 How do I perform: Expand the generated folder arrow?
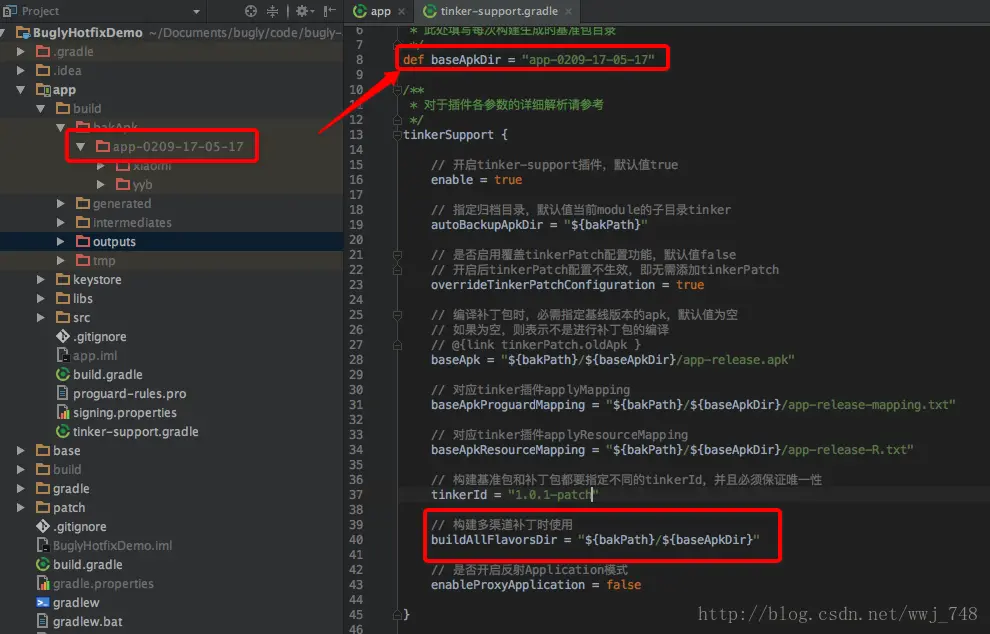[61, 203]
